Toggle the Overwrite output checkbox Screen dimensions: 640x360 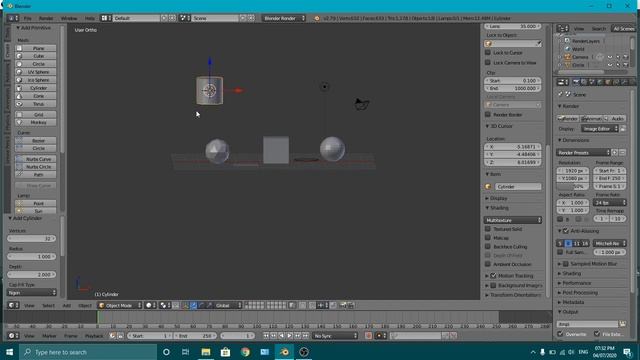point(561,334)
